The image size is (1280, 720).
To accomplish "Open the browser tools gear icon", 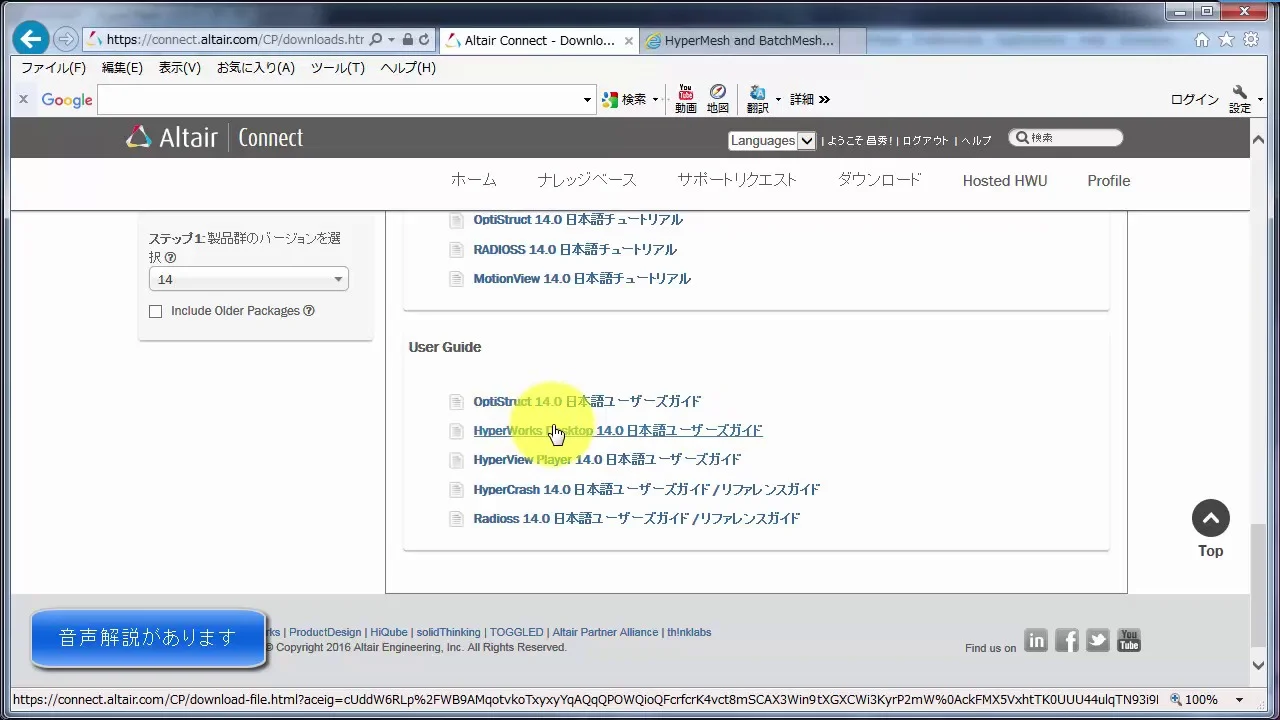I will click(x=1251, y=40).
